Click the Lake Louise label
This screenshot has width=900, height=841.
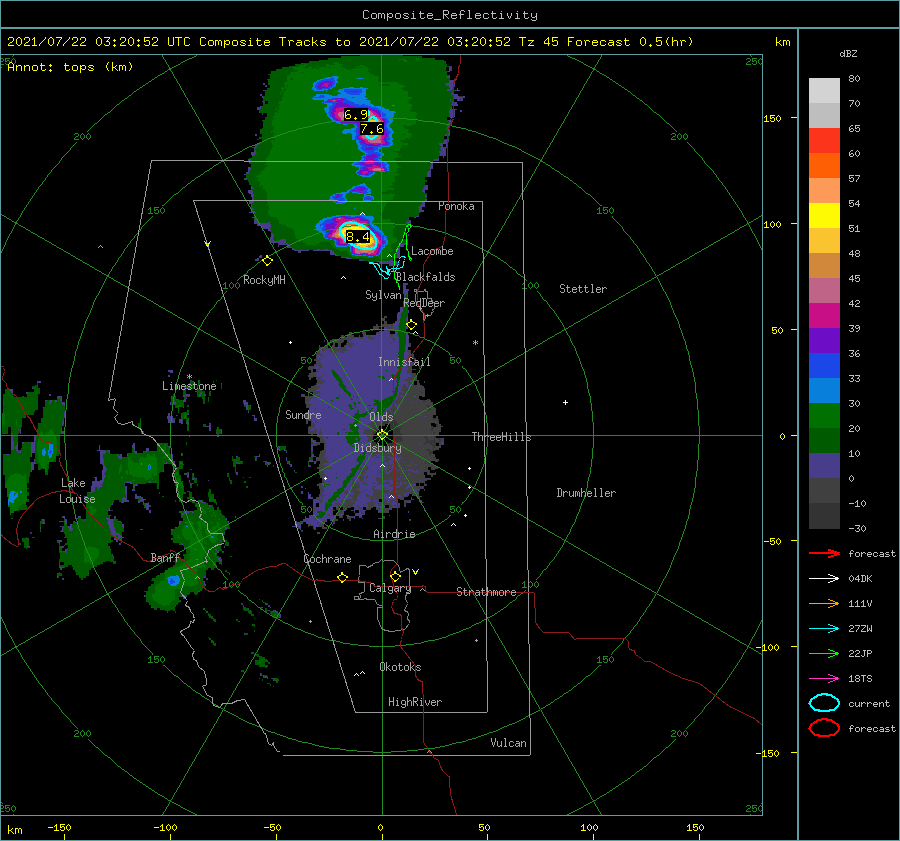[77, 491]
